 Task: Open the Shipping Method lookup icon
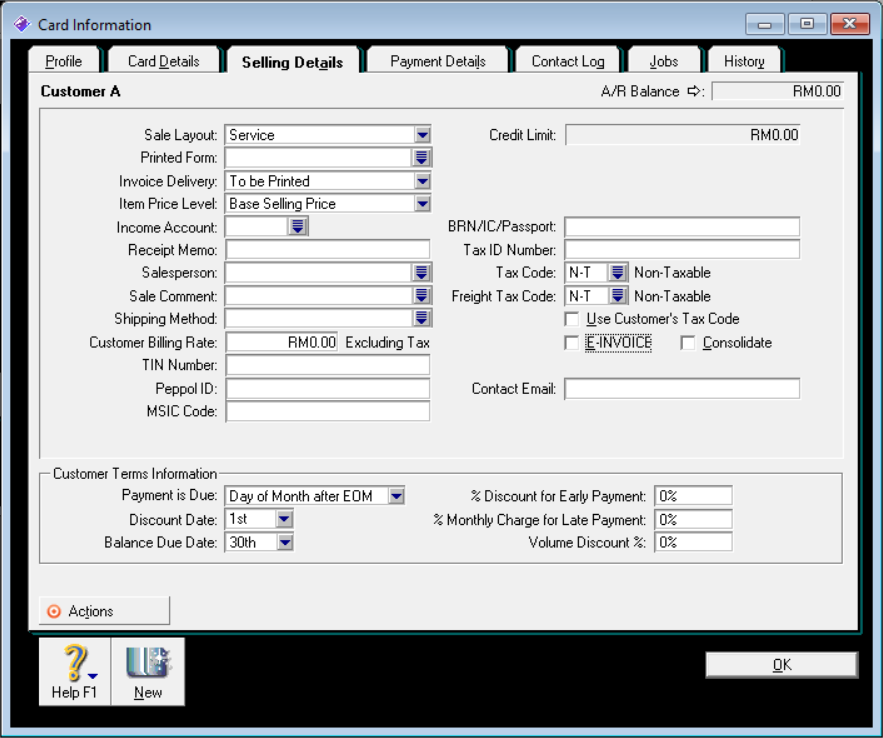coord(421,318)
